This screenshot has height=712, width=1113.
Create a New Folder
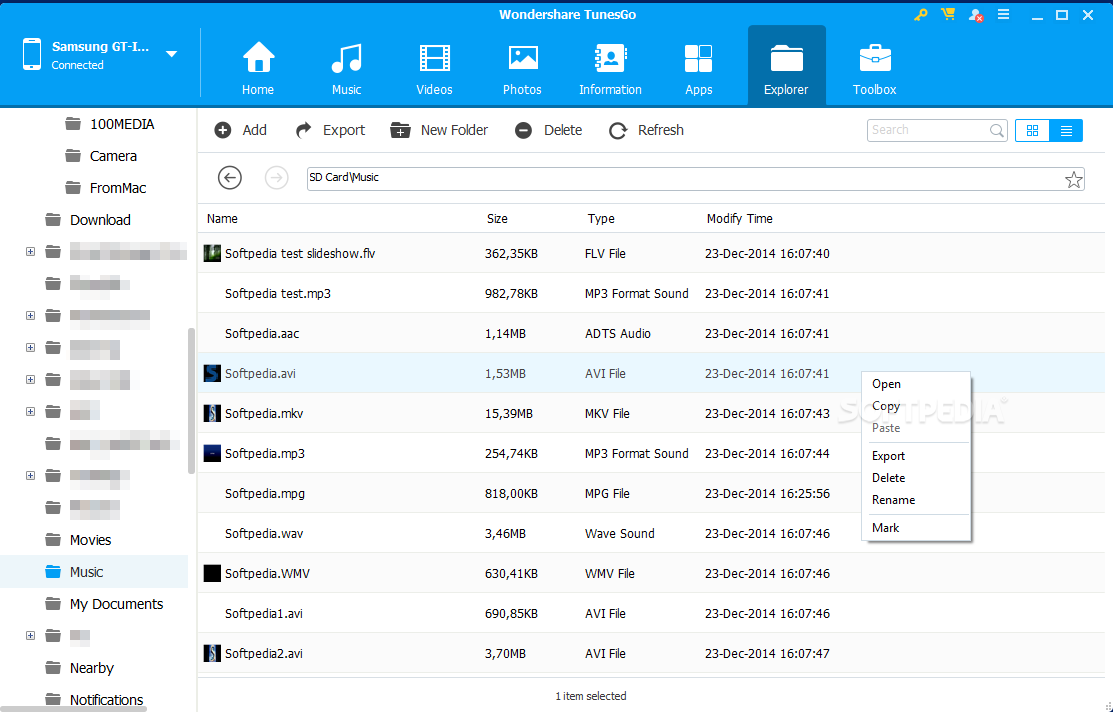click(x=439, y=130)
